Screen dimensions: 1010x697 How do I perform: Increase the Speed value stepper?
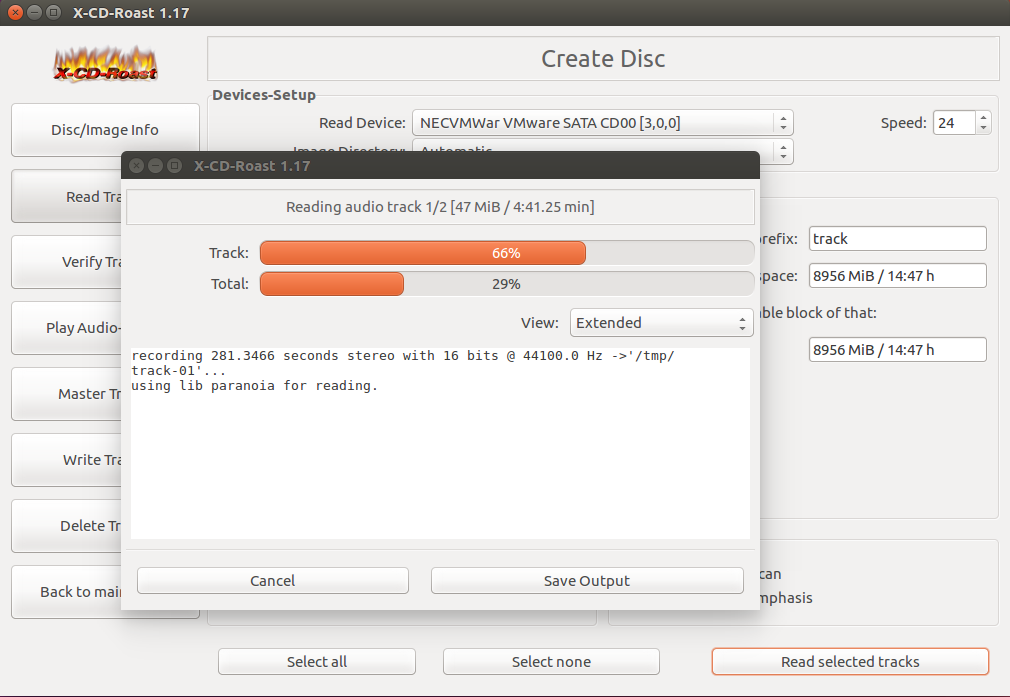click(983, 117)
